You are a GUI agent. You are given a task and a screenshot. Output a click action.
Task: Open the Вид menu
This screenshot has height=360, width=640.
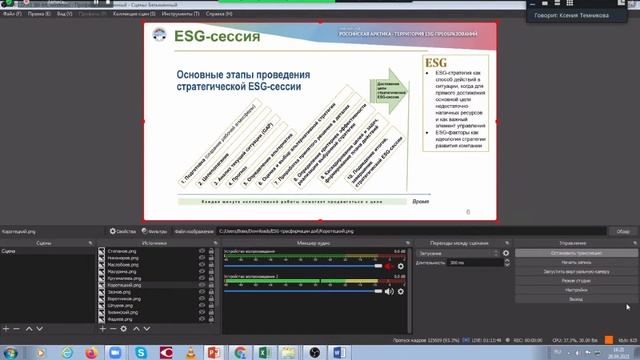pyautogui.click(x=64, y=14)
